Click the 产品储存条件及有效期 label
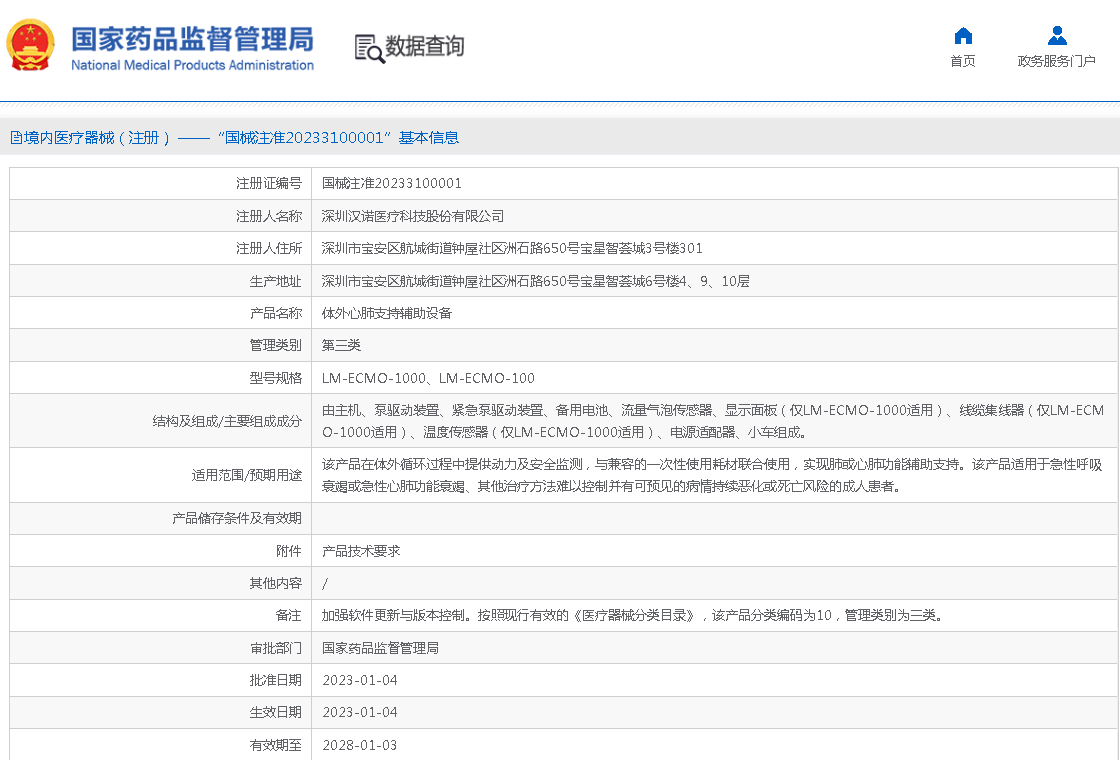Image resolution: width=1120 pixels, height=760 pixels. click(x=236, y=519)
